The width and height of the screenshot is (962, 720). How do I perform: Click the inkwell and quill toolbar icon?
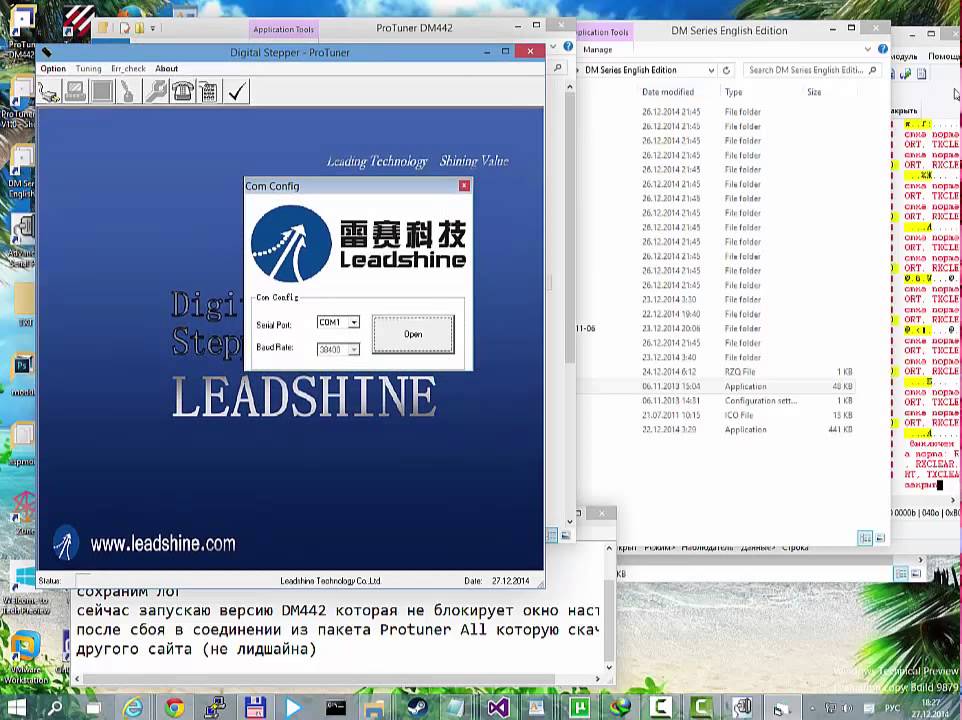(x=128, y=91)
